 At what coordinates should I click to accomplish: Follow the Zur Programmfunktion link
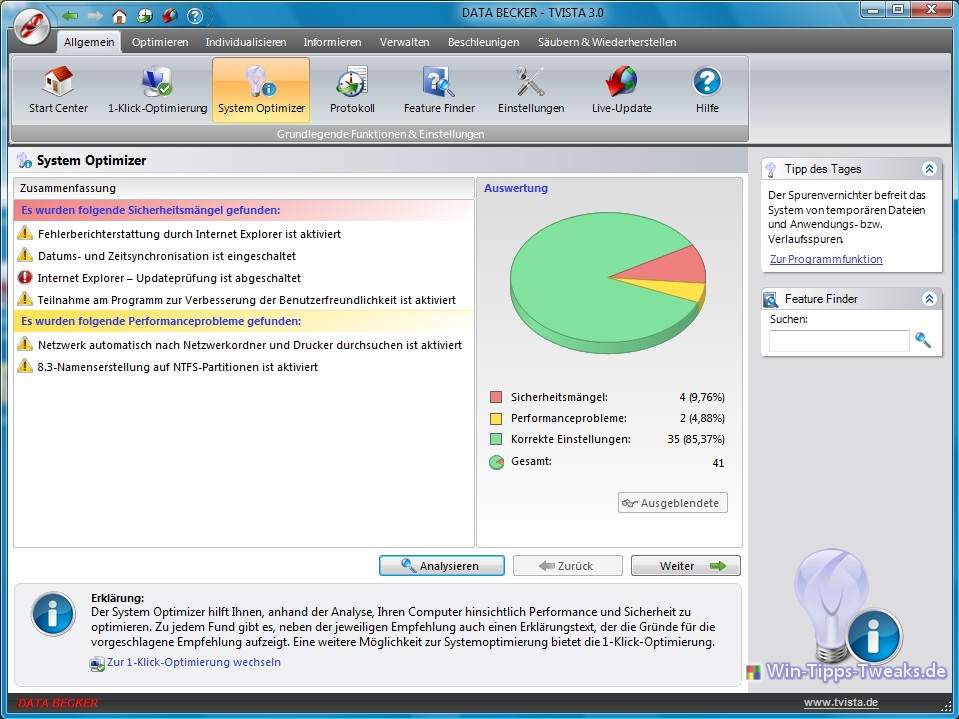click(826, 259)
